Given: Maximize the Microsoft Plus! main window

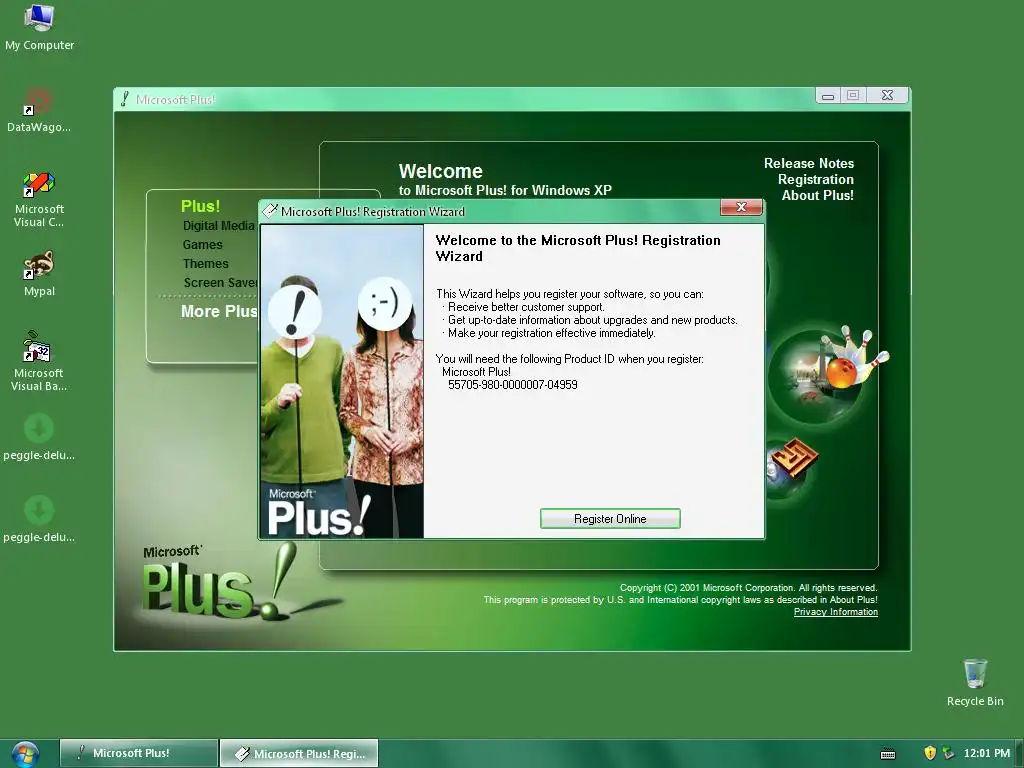Looking at the screenshot, I should coord(853,95).
